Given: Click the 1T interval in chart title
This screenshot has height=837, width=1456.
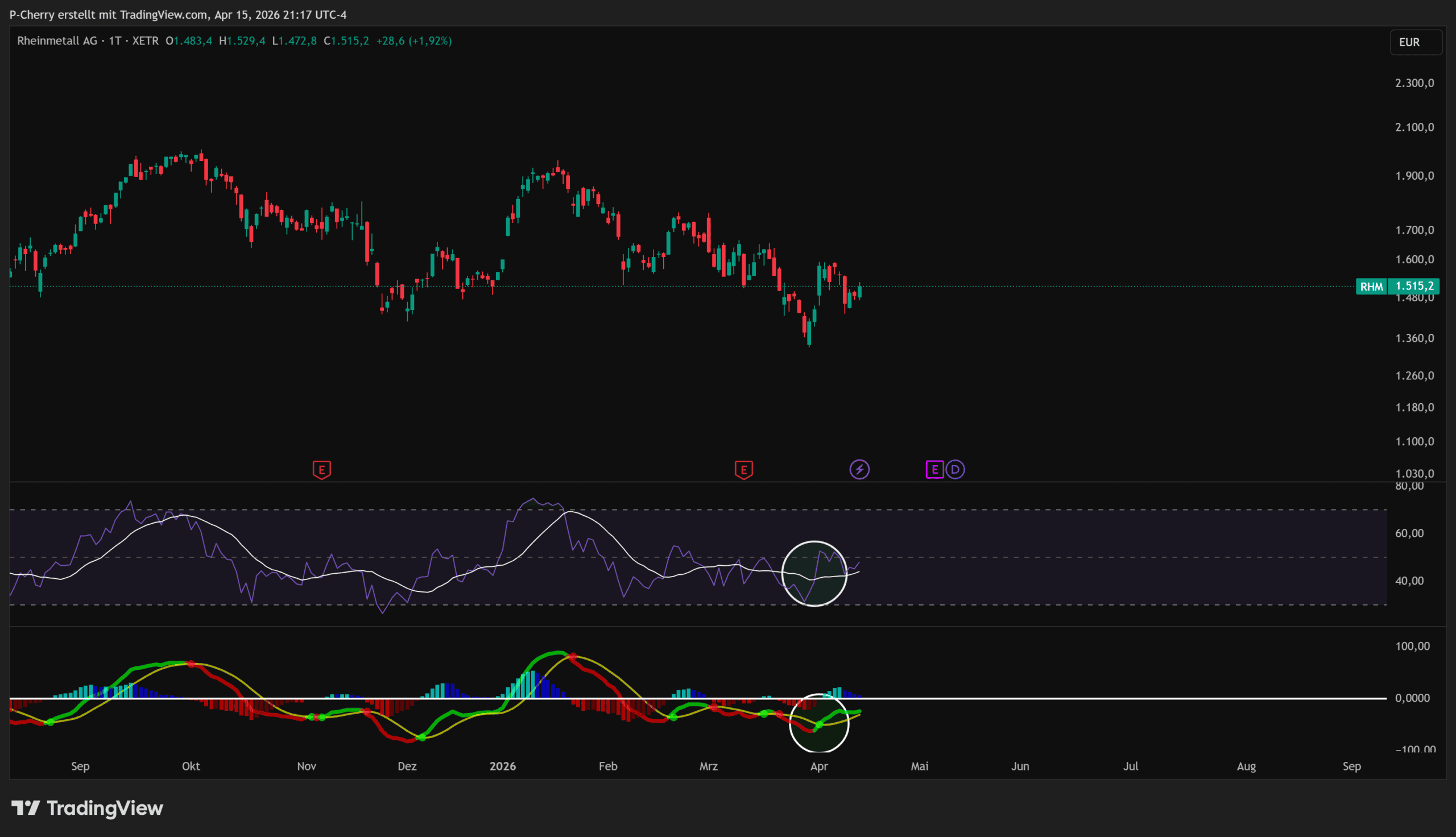Looking at the screenshot, I should coord(115,41).
